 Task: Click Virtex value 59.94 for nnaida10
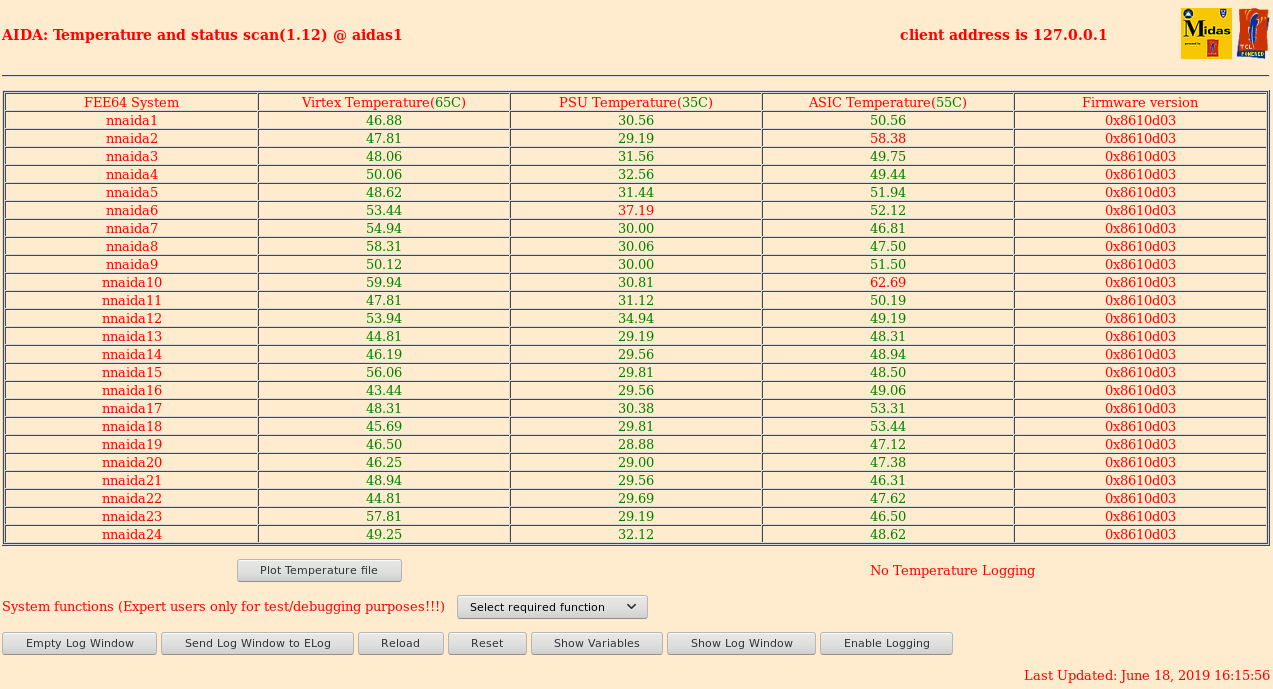(384, 282)
